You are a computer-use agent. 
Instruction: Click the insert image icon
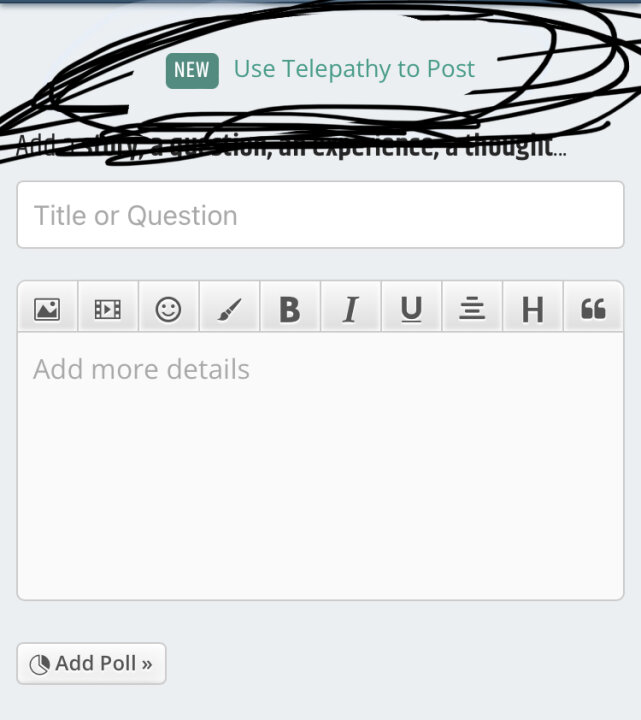pyautogui.click(x=47, y=309)
